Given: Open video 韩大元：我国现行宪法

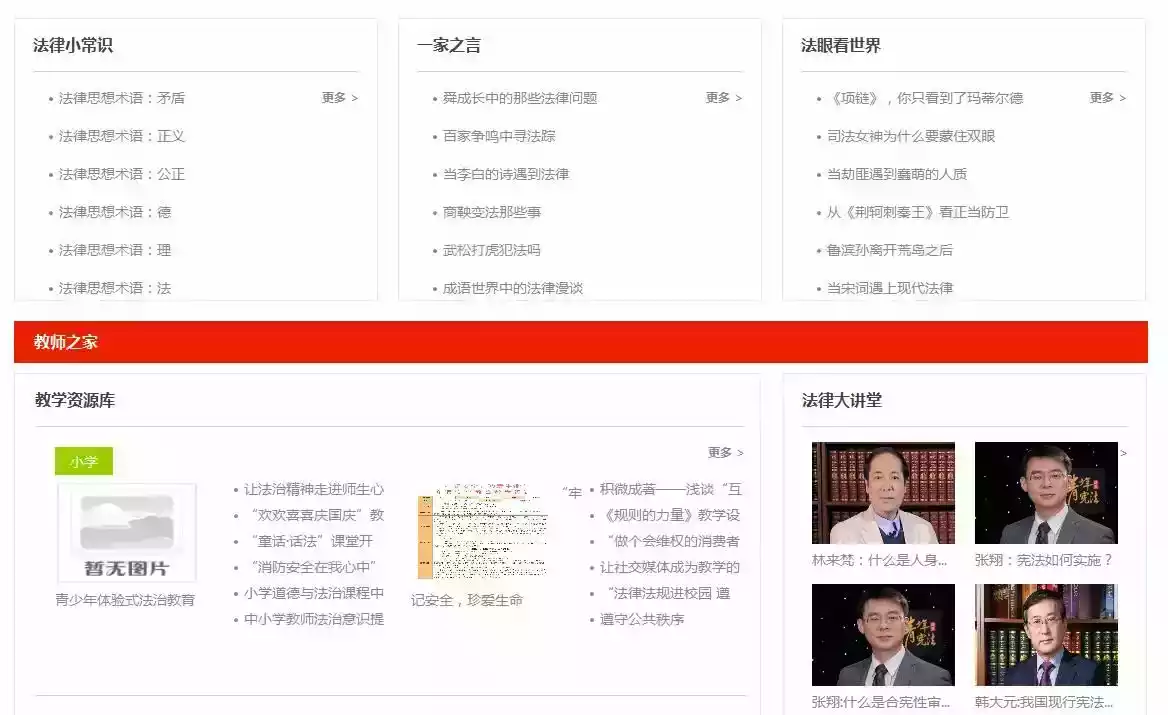Looking at the screenshot, I should tap(1045, 634).
